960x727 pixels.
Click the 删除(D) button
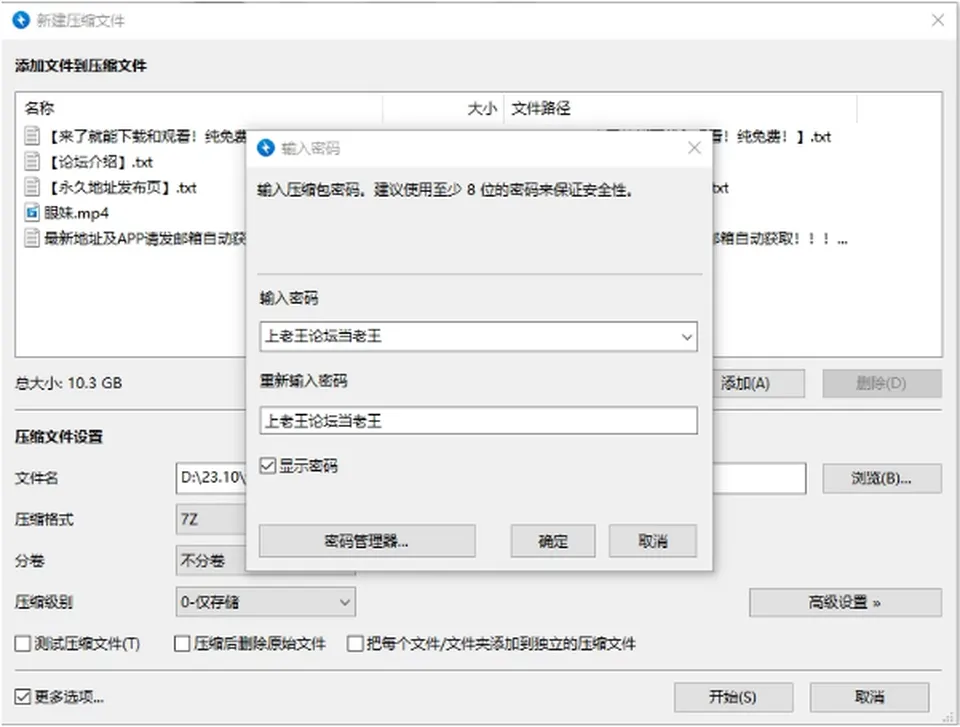[x=882, y=383]
